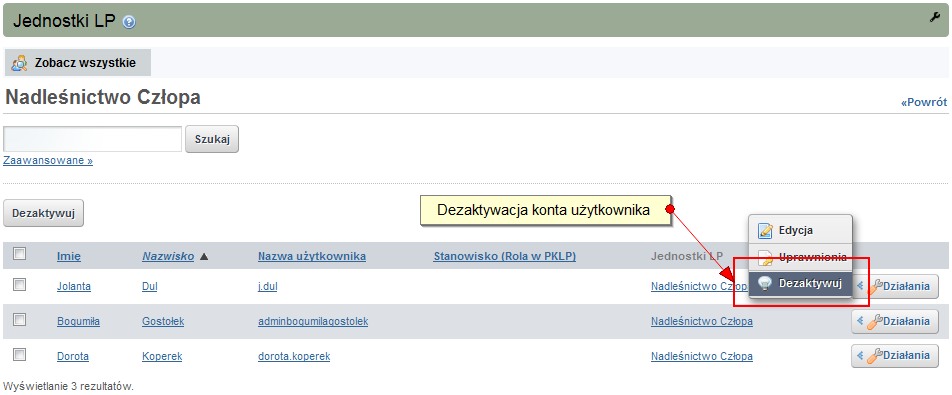Open the Dorota first name link
The image size is (952, 395).
73,357
